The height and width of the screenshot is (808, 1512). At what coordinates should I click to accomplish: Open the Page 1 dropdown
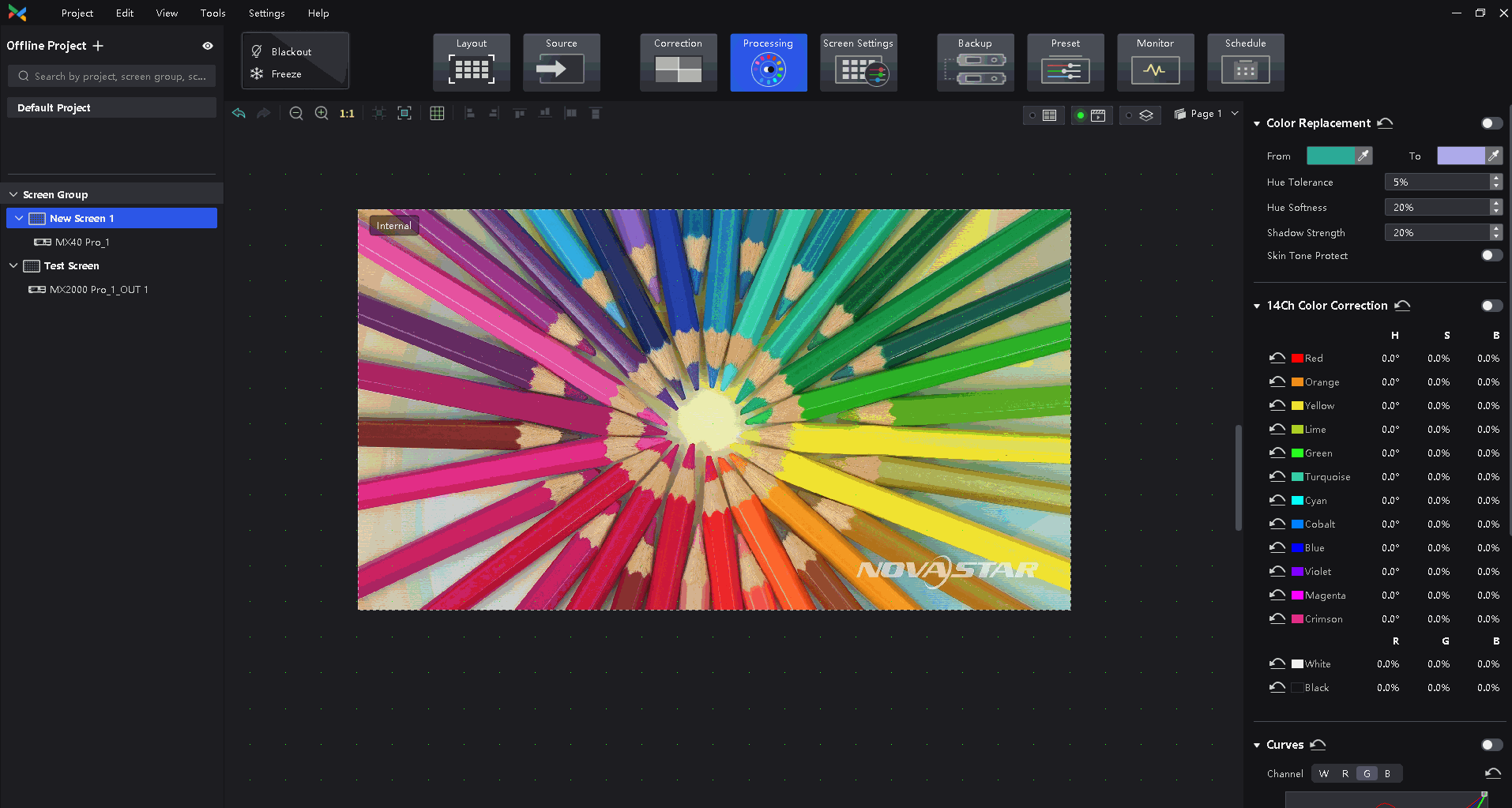pos(1206,114)
